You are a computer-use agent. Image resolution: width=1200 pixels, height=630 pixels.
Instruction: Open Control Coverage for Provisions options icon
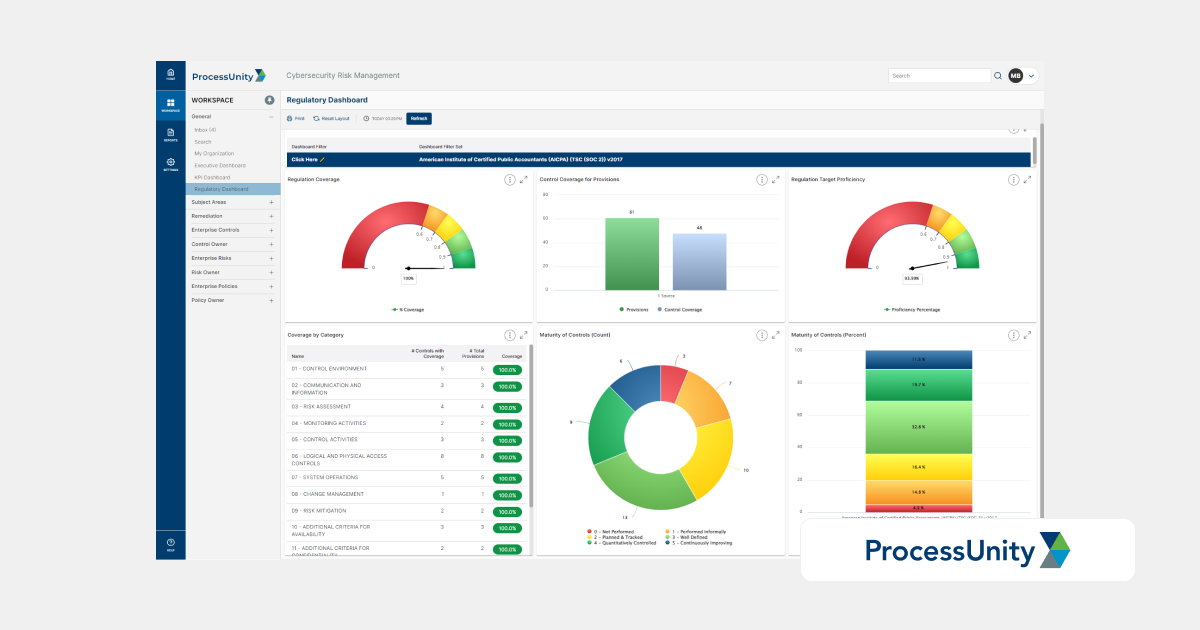click(762, 180)
